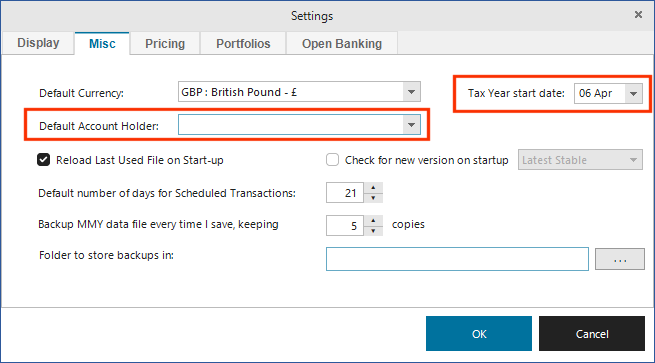655x363 pixels.
Task: Open the Latest Stable version channel dropdown
Action: pyautogui.click(x=580, y=160)
